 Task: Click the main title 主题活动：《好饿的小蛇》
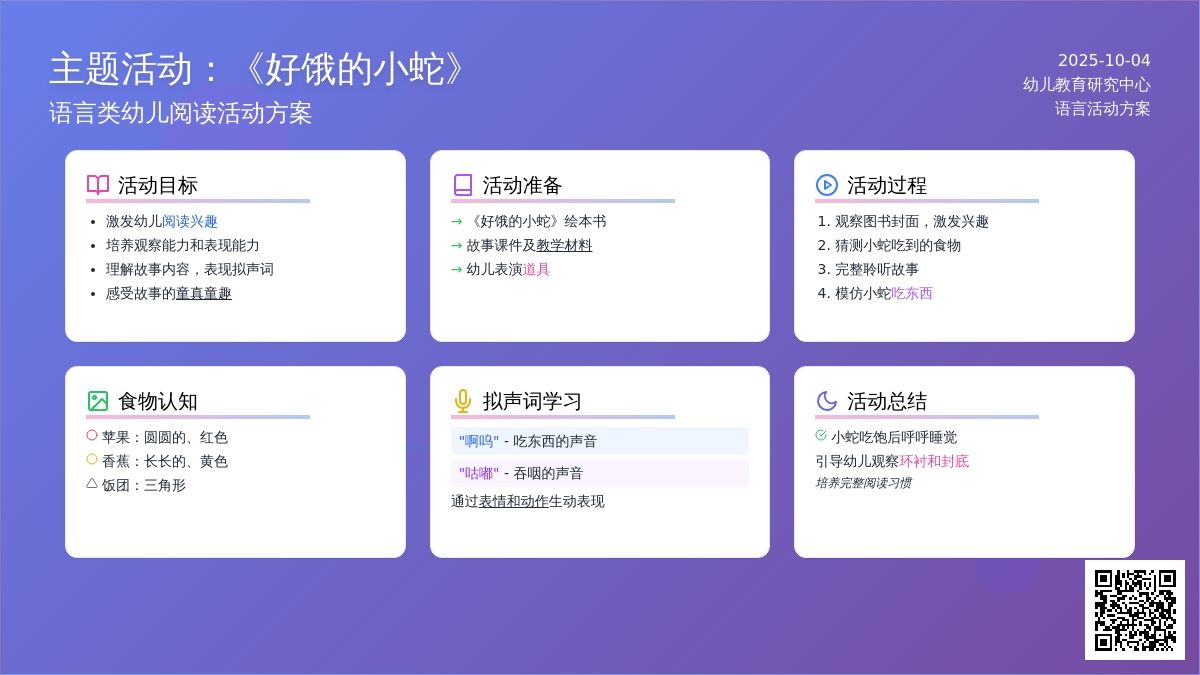click(x=260, y=69)
